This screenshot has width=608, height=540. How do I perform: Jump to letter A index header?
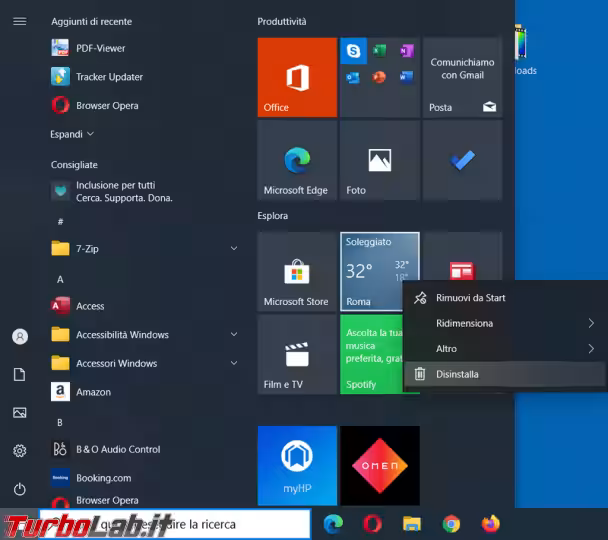[x=60, y=279]
